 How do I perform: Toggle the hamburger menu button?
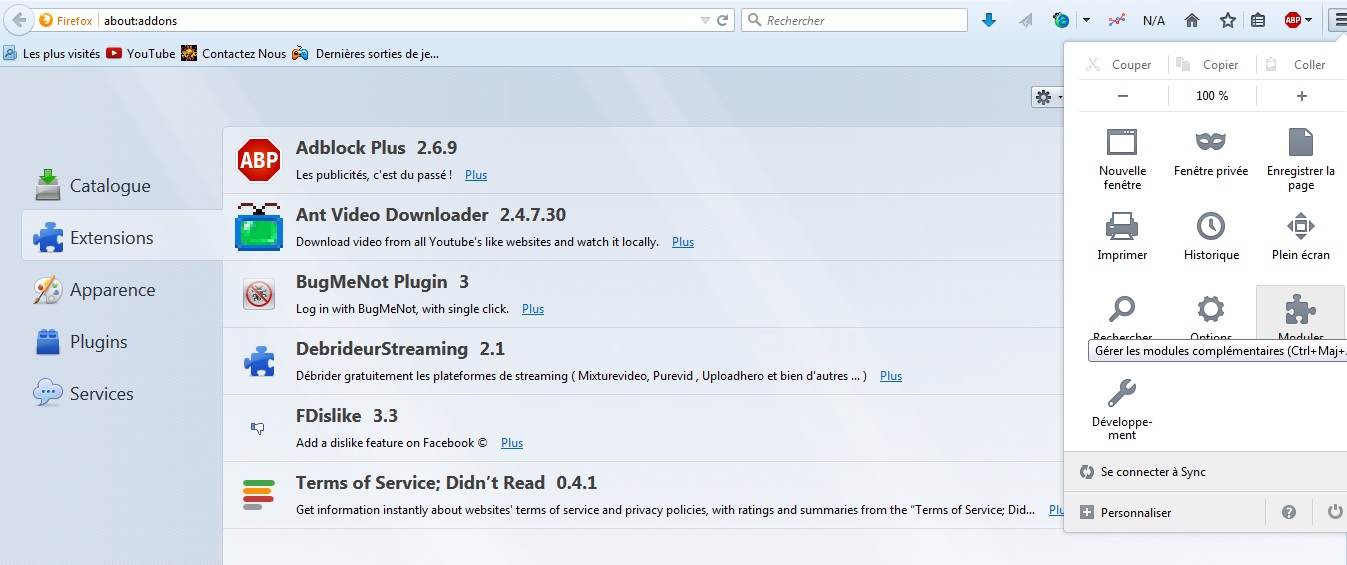[x=1338, y=20]
